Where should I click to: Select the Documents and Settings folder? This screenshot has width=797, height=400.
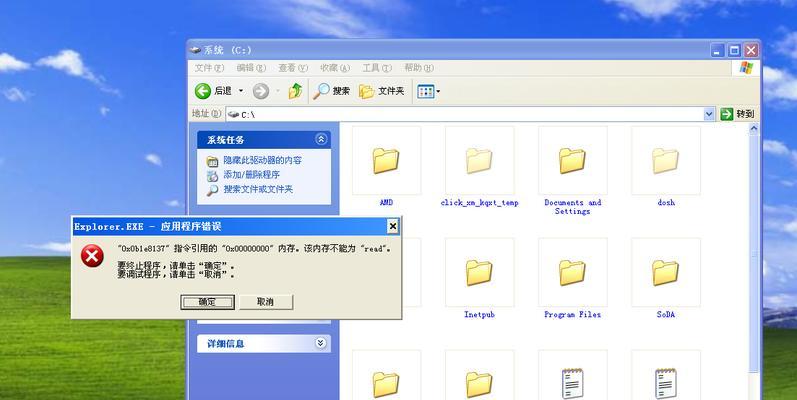[572, 160]
